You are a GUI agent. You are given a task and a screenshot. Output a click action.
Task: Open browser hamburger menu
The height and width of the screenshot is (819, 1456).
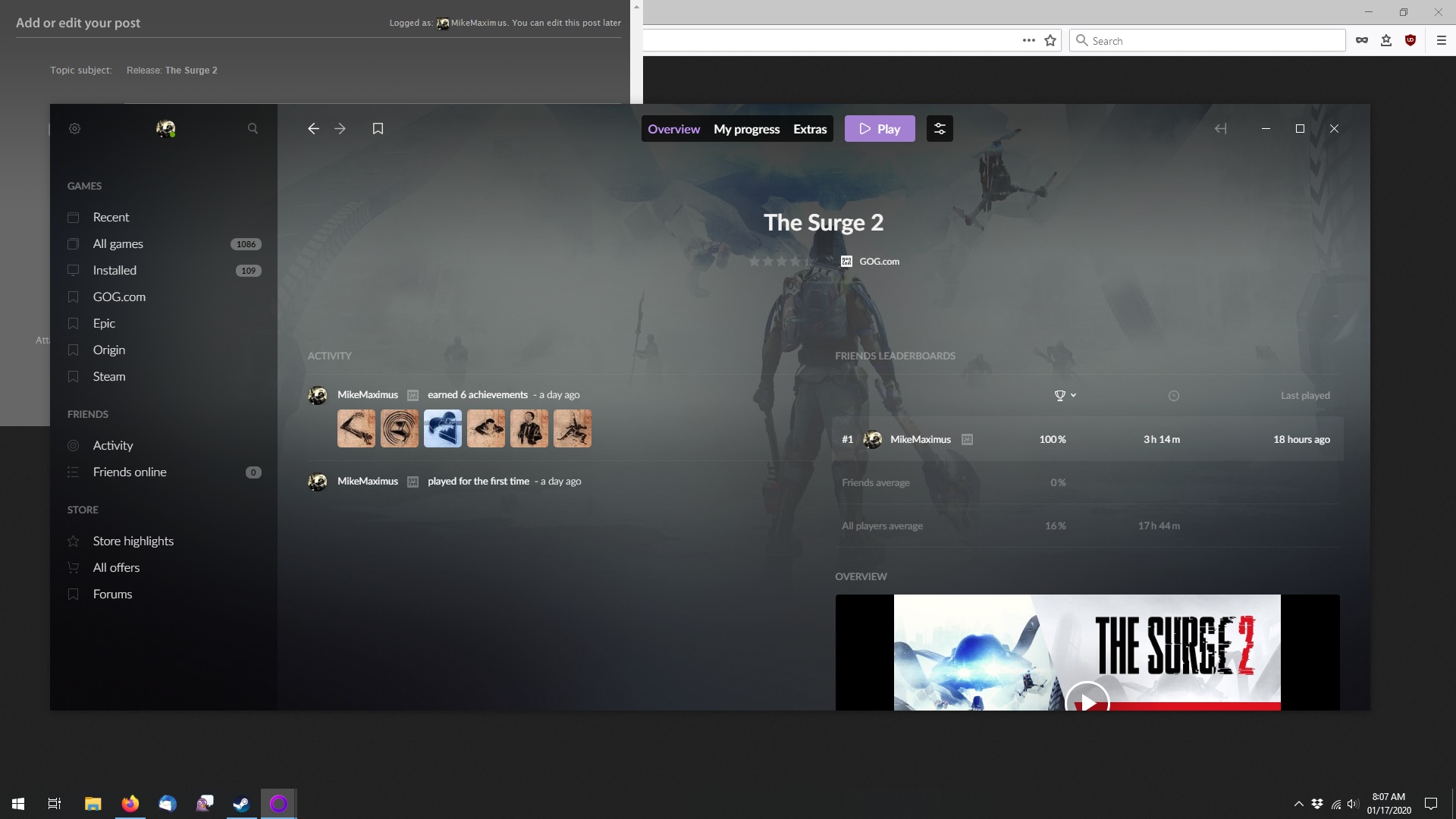[x=1442, y=41]
